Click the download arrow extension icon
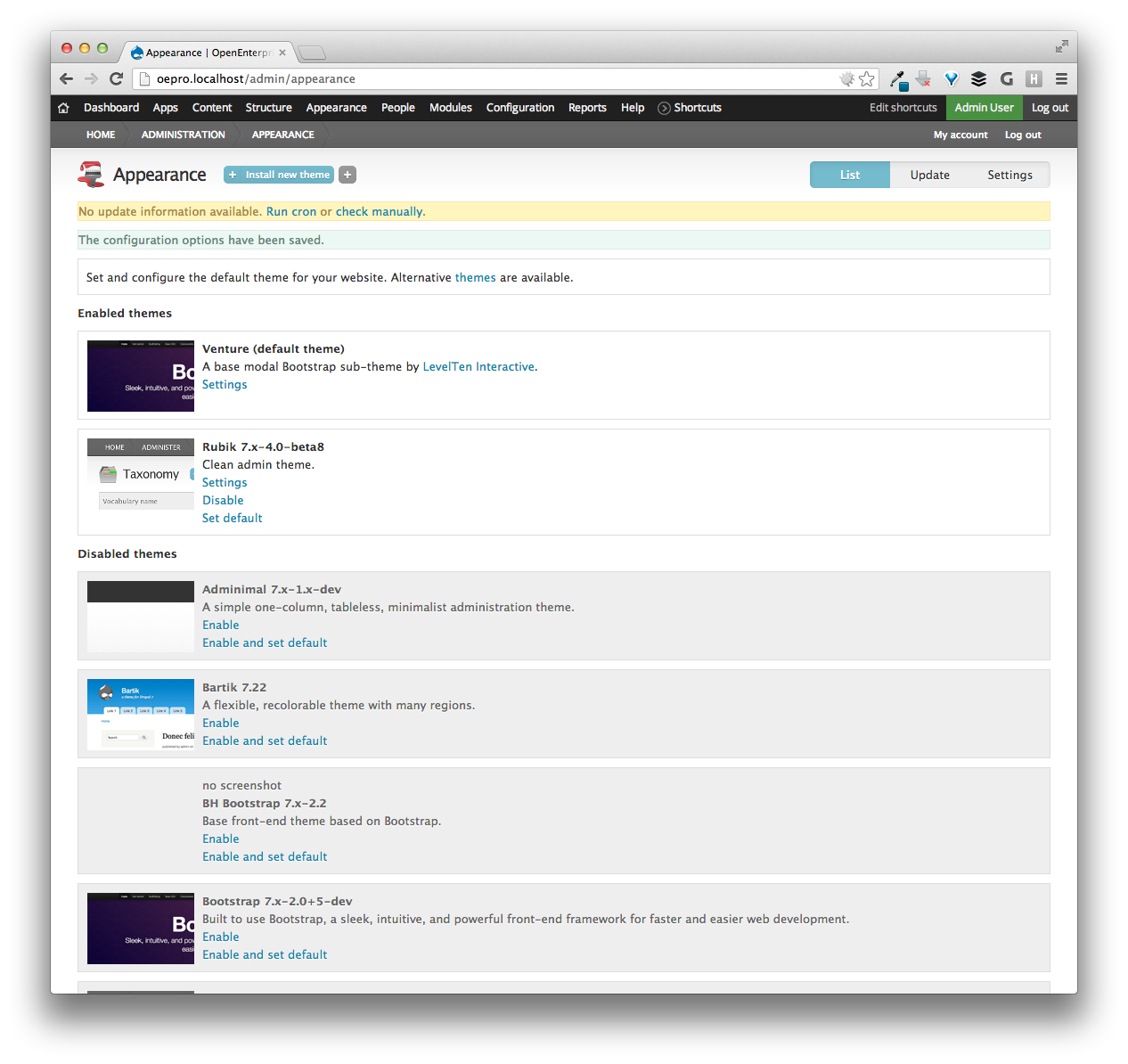 (x=923, y=78)
